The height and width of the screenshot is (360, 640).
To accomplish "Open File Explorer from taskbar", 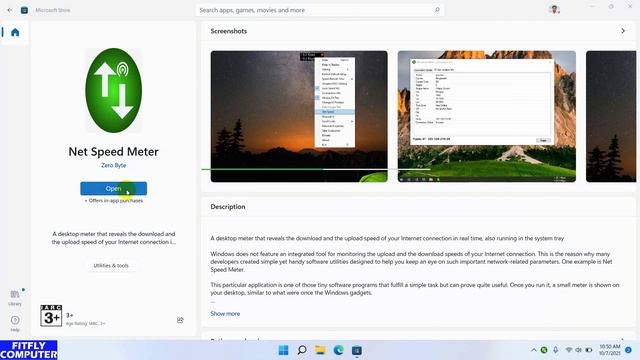I will pyautogui.click(x=320, y=350).
